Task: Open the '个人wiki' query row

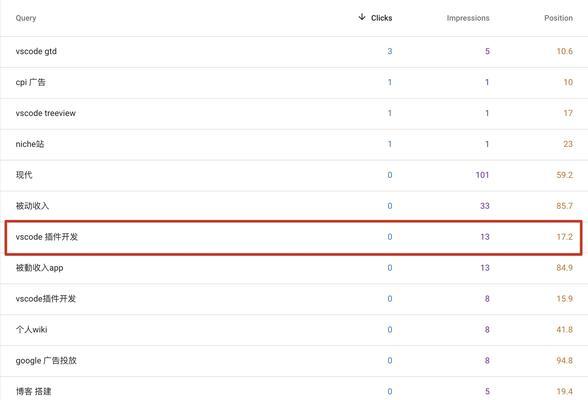Action: [x=294, y=330]
